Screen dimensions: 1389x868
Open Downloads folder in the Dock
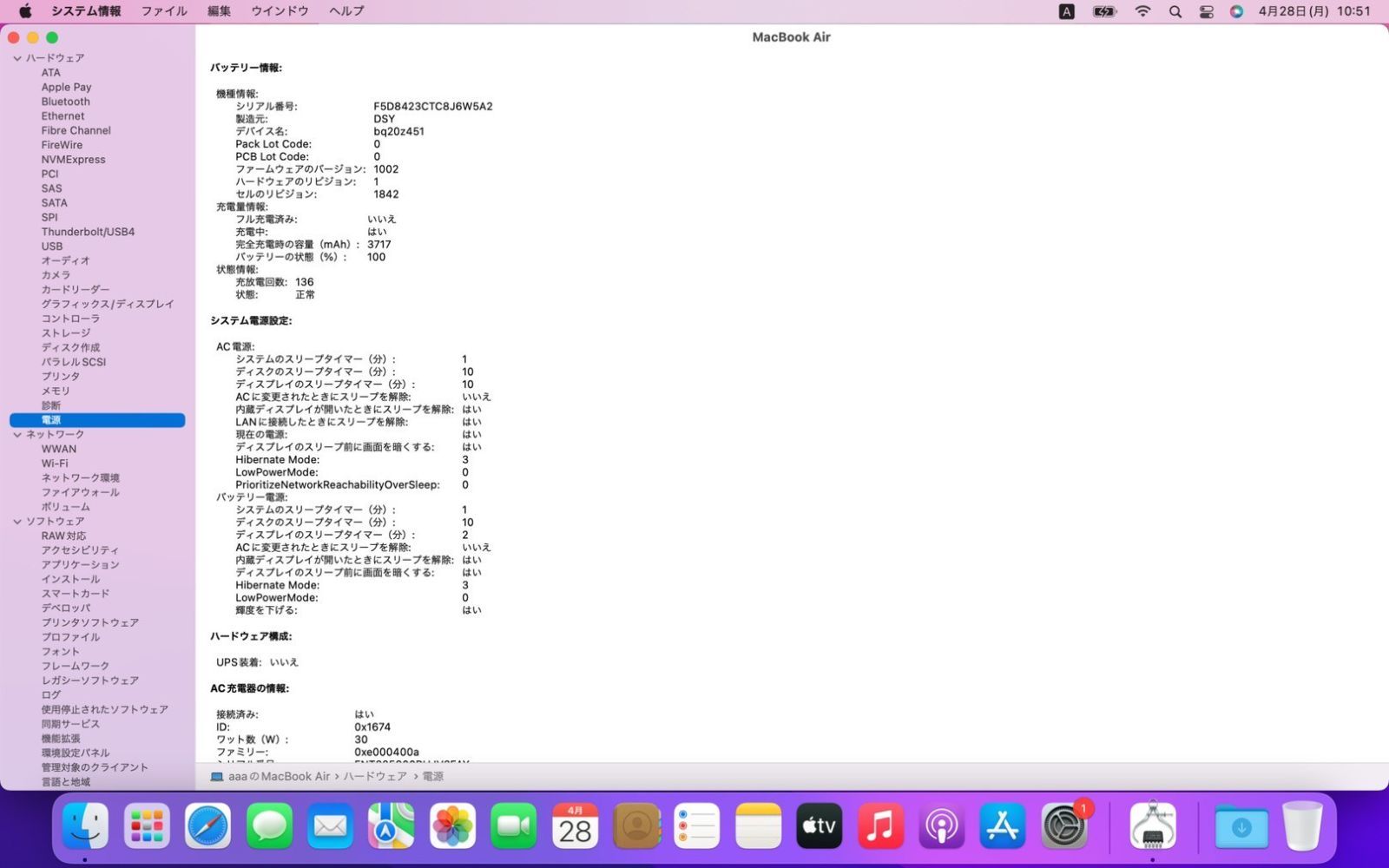tap(1241, 825)
